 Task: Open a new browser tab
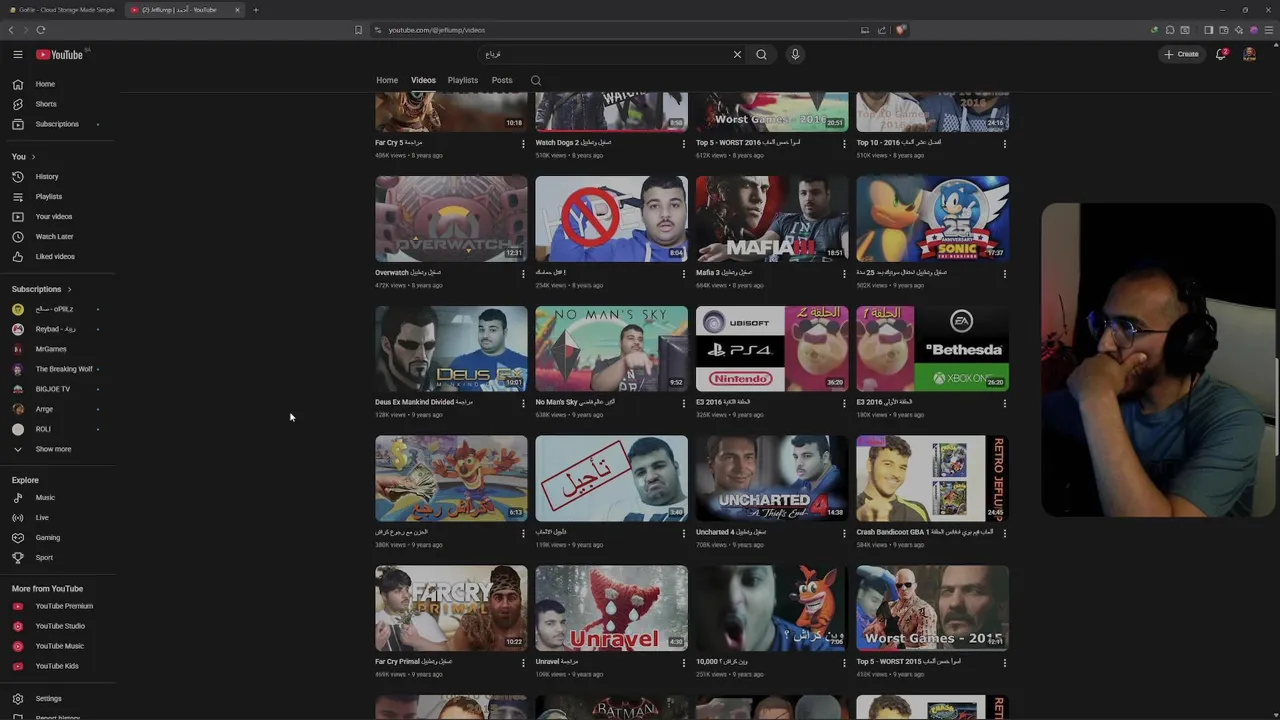click(255, 10)
